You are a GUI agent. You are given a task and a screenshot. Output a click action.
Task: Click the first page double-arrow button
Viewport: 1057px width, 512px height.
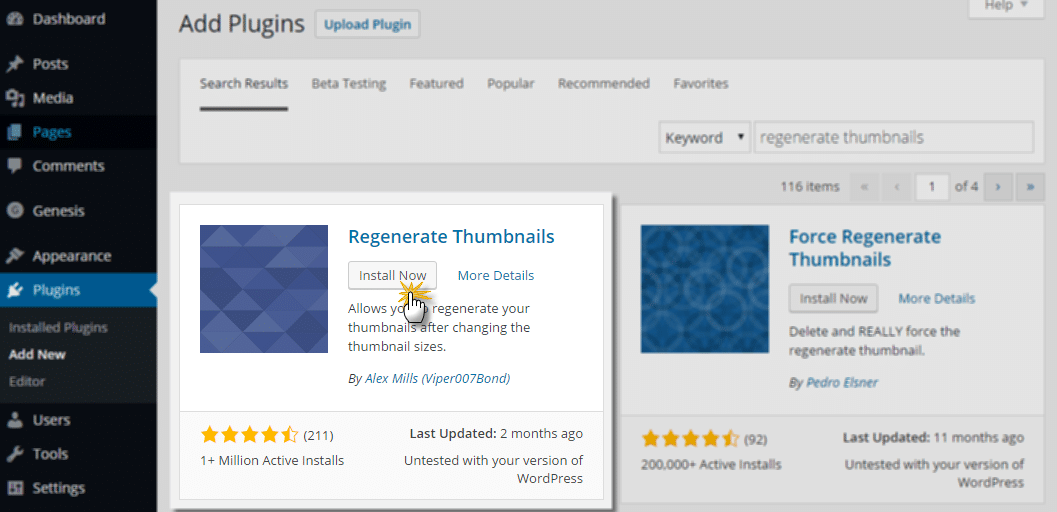(865, 187)
